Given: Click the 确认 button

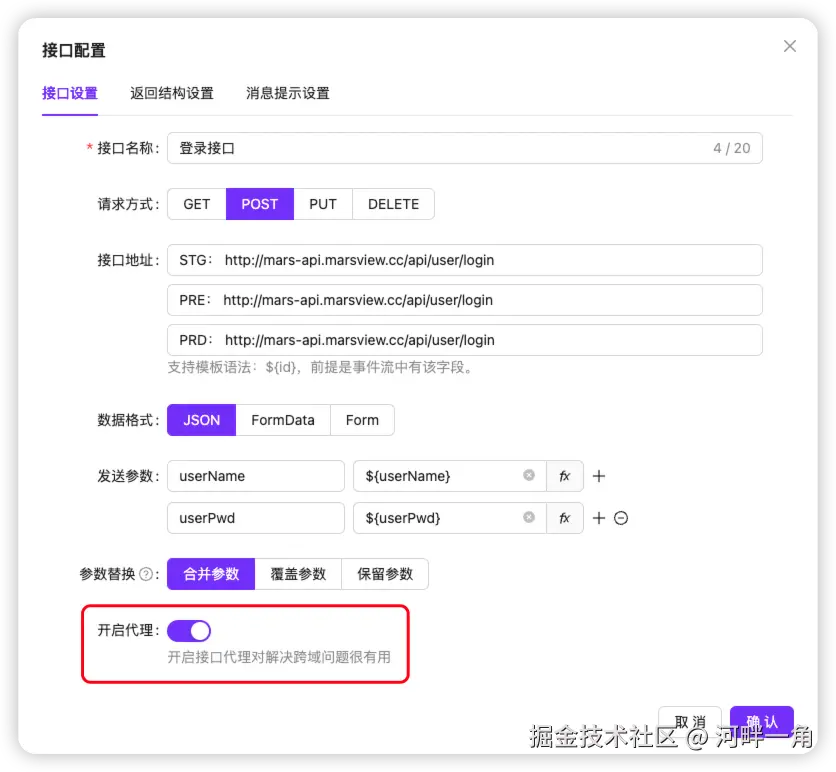Looking at the screenshot, I should pyautogui.click(x=762, y=722).
